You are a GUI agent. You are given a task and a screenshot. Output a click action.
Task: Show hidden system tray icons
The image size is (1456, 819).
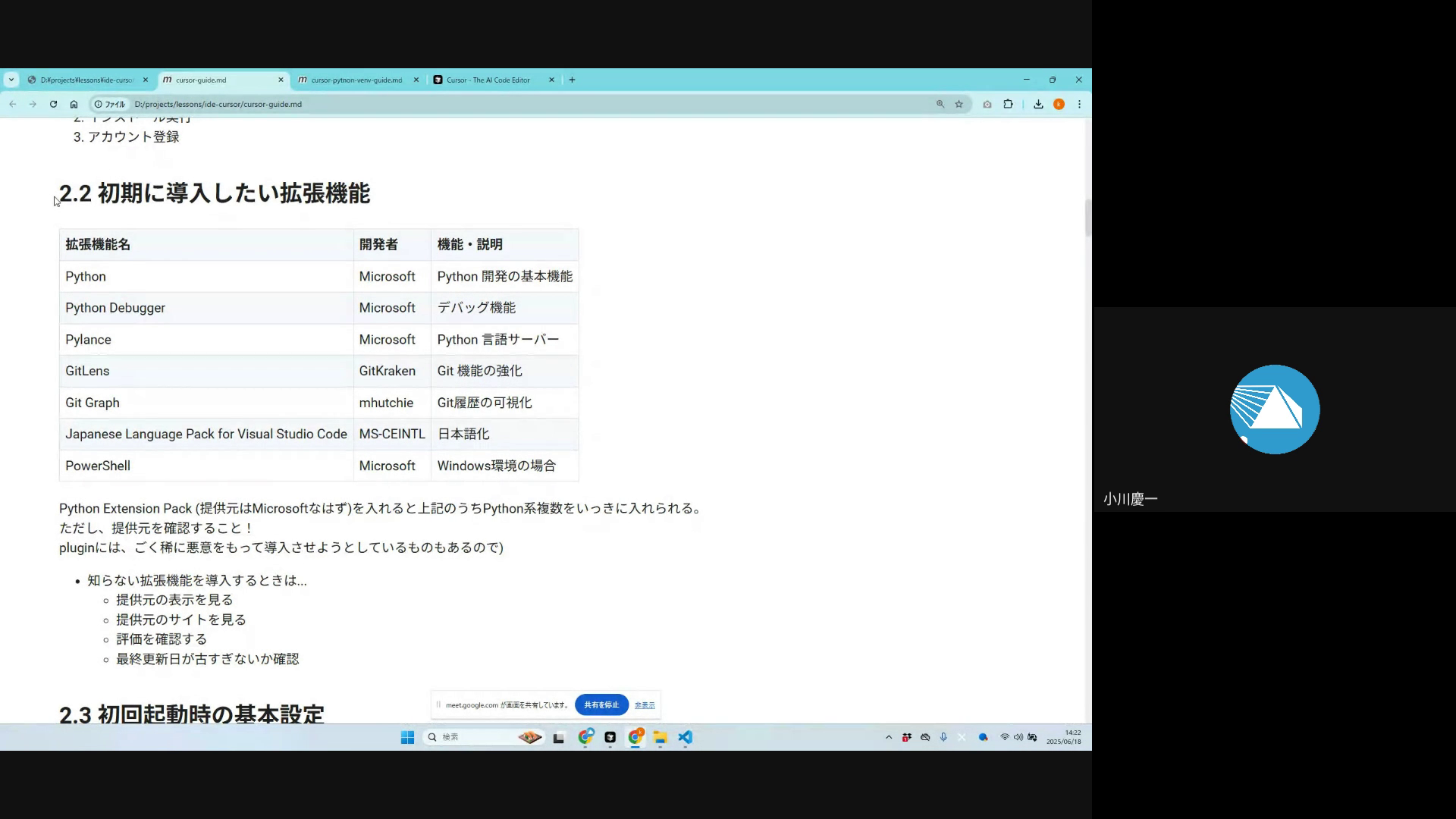888,737
